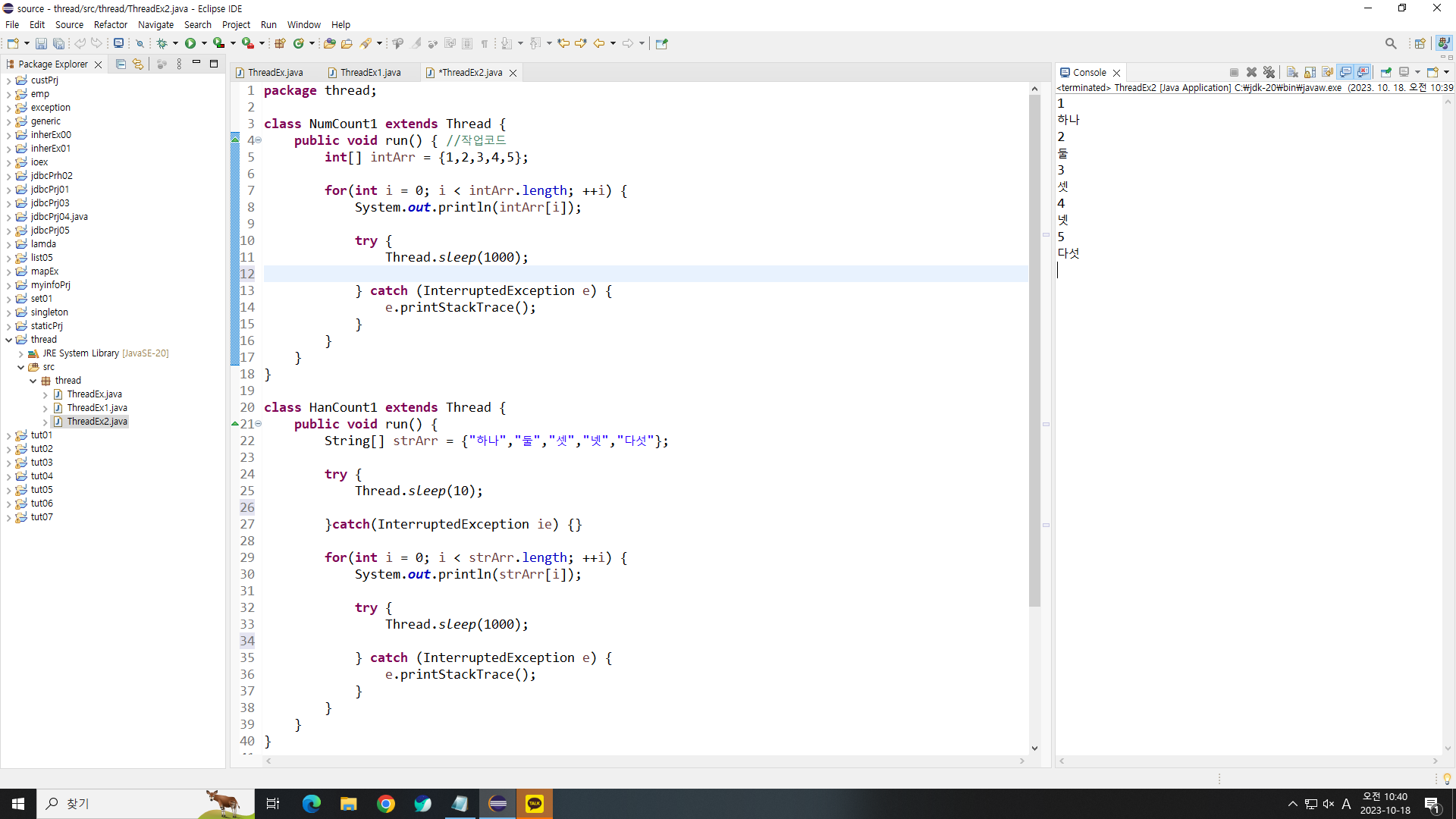Click Remove All Terminated Launches icon

[1269, 72]
